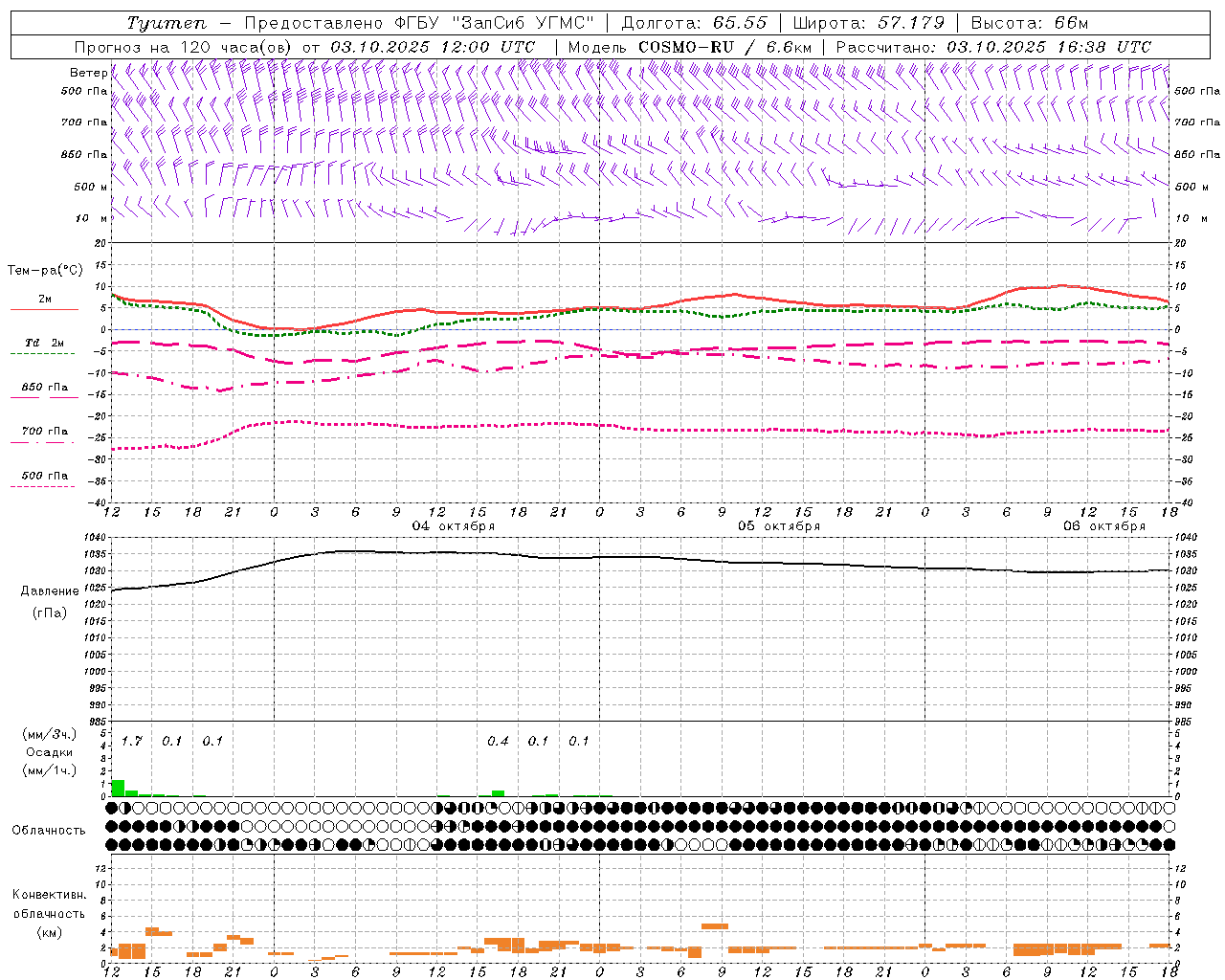1225x980 pixels.
Task: Click the tallest green precipitation bar
Action: [118, 788]
